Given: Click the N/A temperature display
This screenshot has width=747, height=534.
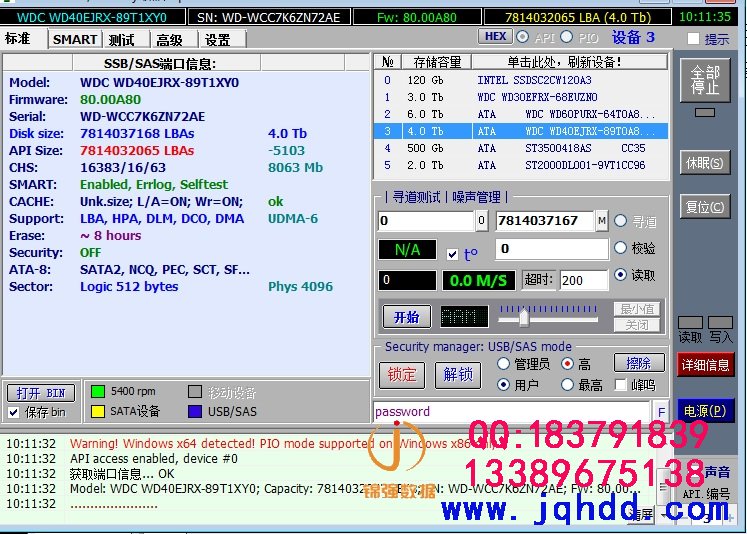Looking at the screenshot, I should pos(407,250).
